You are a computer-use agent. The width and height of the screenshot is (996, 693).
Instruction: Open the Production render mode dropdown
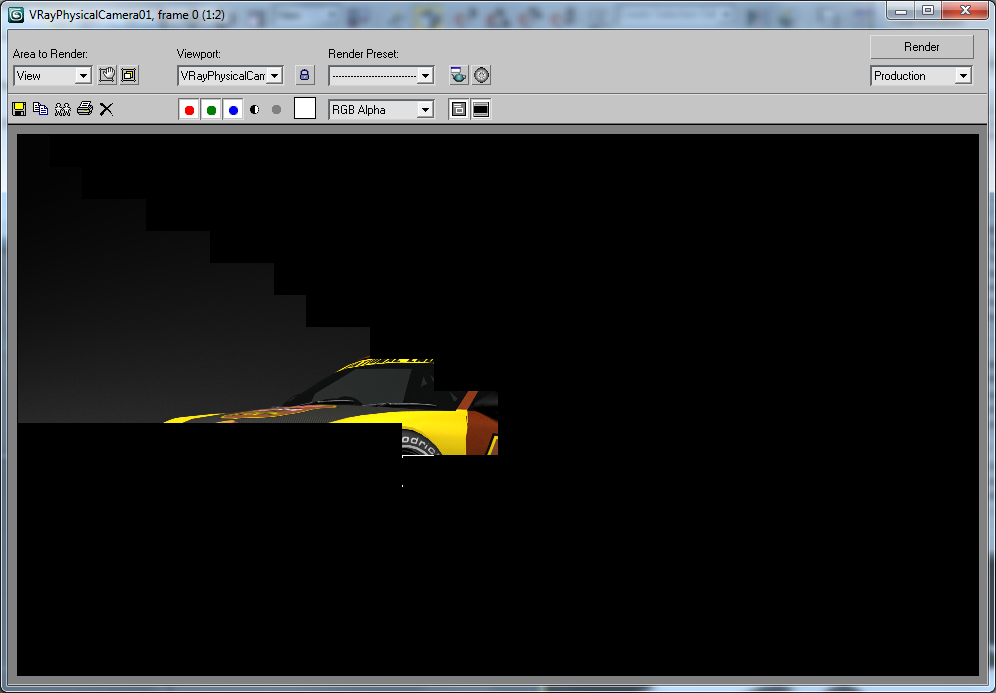click(x=921, y=76)
